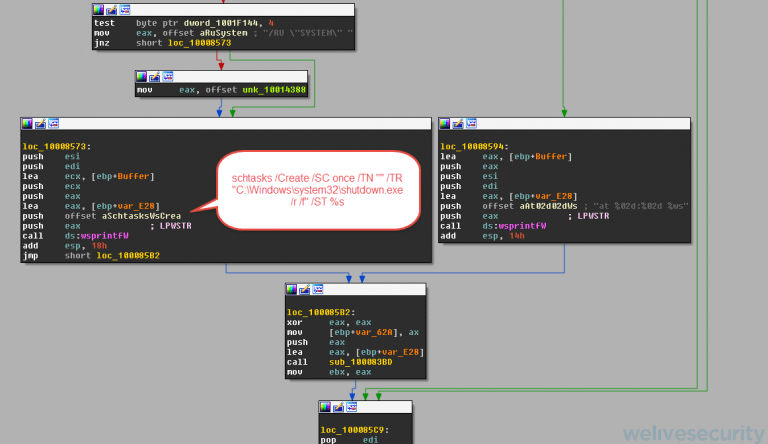Viewport: 768px width, 444px height.
Task: Click the 'mov ebx, eax' instruction
Action: pyautogui.click(x=329, y=372)
